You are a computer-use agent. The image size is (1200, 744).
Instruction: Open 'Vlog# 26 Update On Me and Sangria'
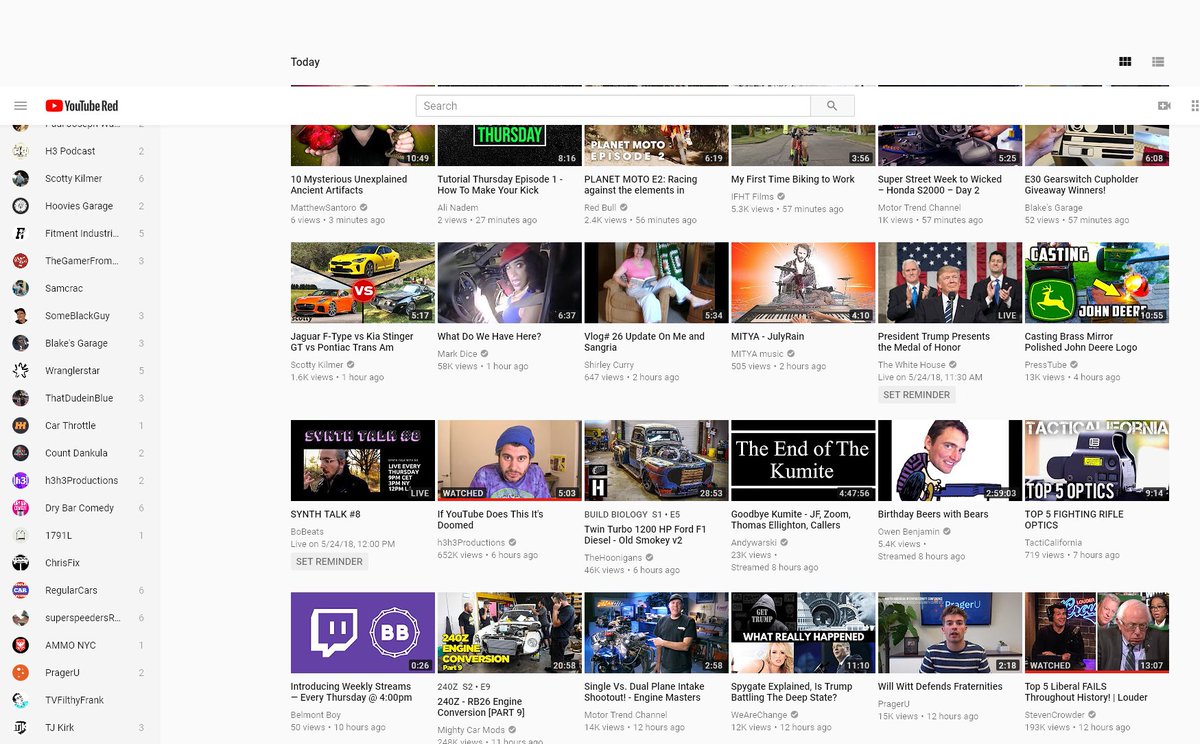[644, 342]
